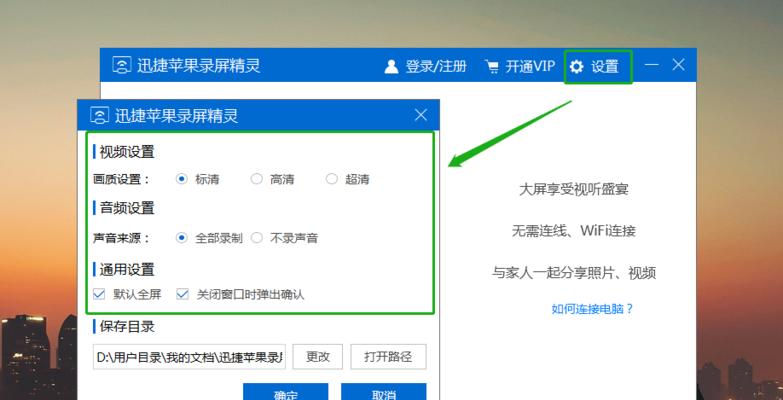This screenshot has width=783, height=400.
Task: Minimize the main 迅捷苹果录屏精灵 window
Action: click(x=651, y=65)
